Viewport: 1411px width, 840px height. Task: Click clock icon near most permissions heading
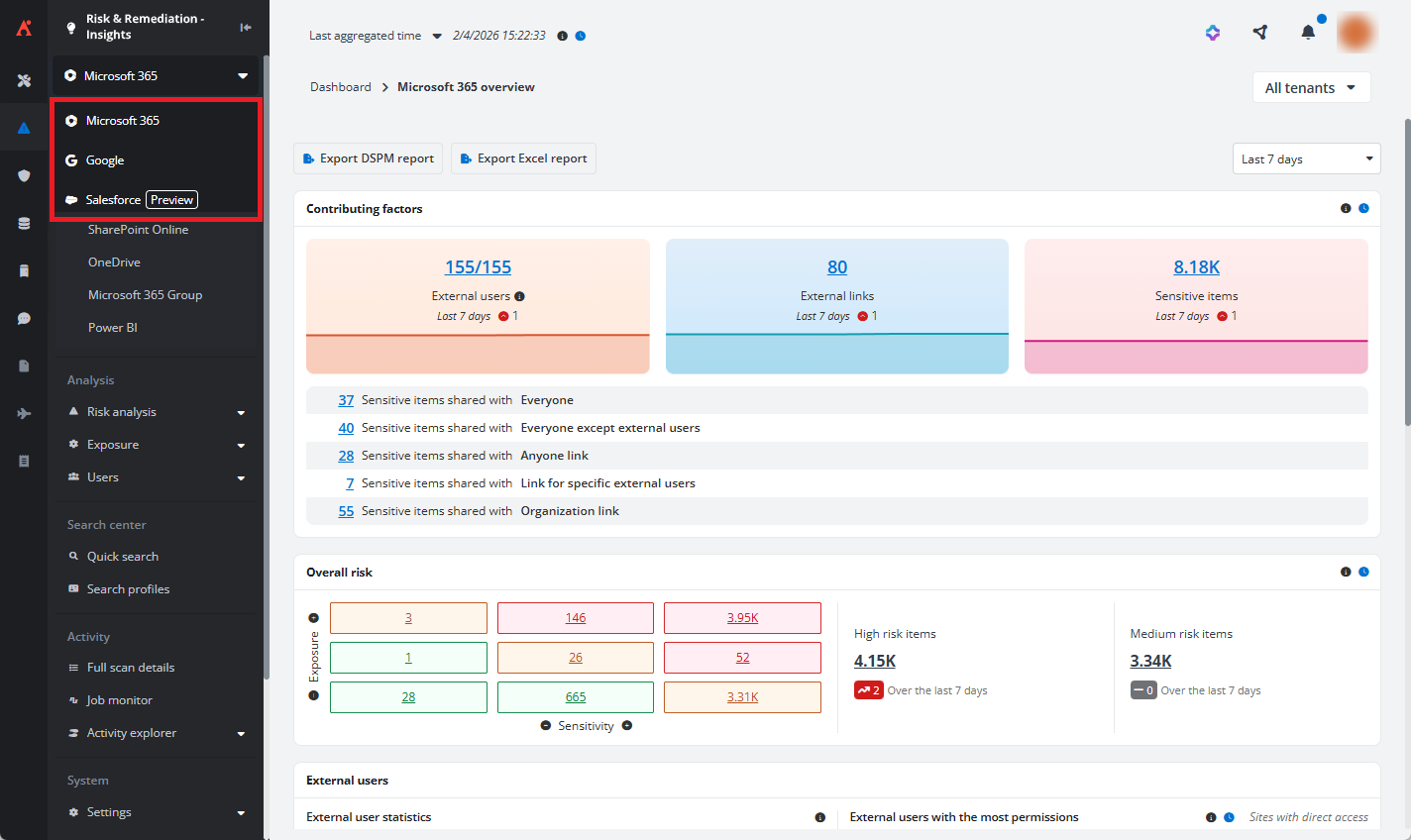(x=1230, y=817)
